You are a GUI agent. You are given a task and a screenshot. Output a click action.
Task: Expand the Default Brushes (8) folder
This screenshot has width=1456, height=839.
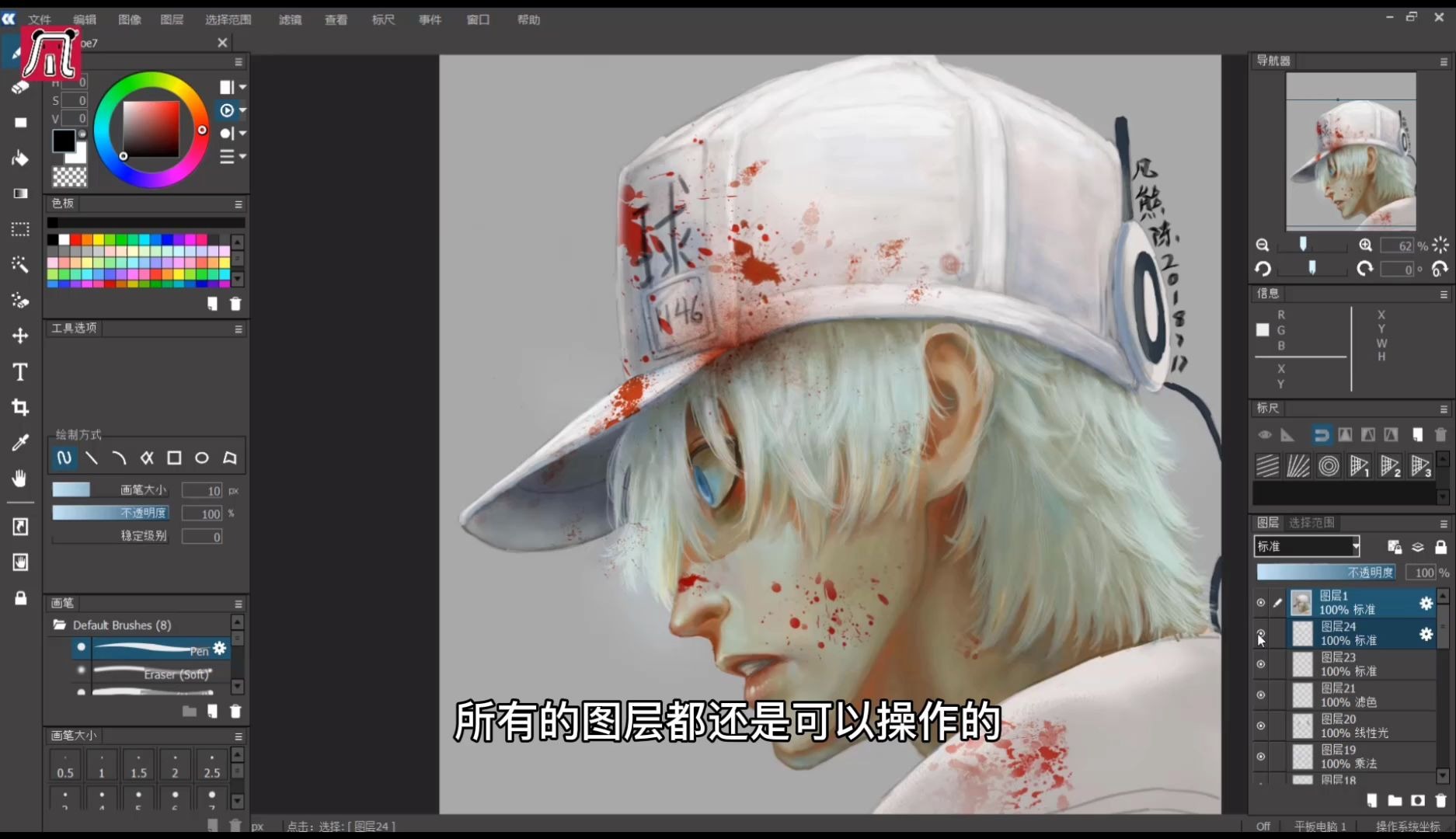click(60, 625)
